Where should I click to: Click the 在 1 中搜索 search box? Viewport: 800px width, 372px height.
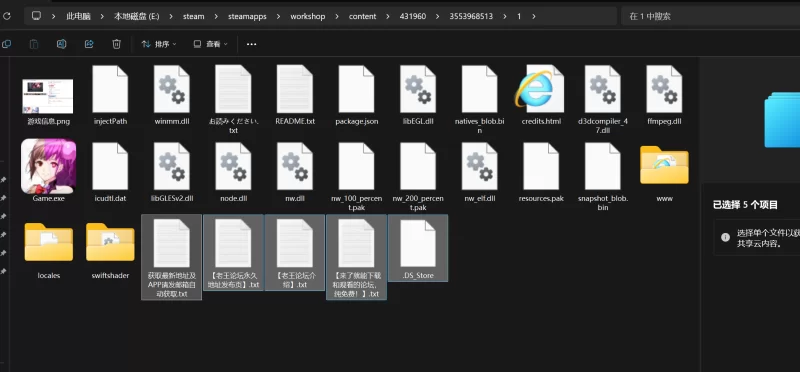tap(710, 16)
